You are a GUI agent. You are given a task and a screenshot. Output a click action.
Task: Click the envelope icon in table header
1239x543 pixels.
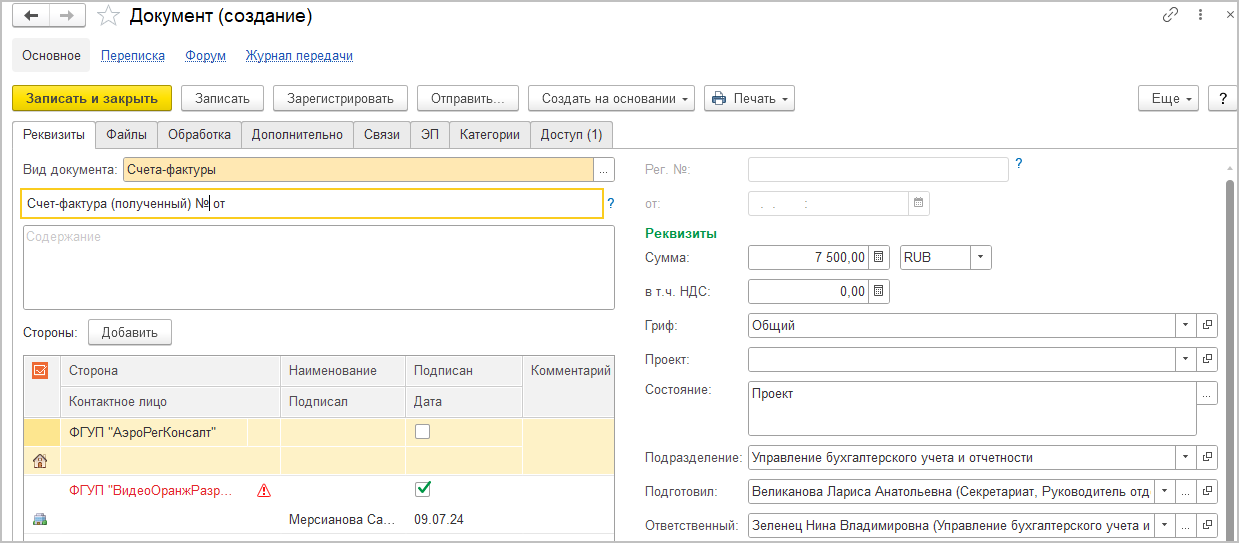41,370
